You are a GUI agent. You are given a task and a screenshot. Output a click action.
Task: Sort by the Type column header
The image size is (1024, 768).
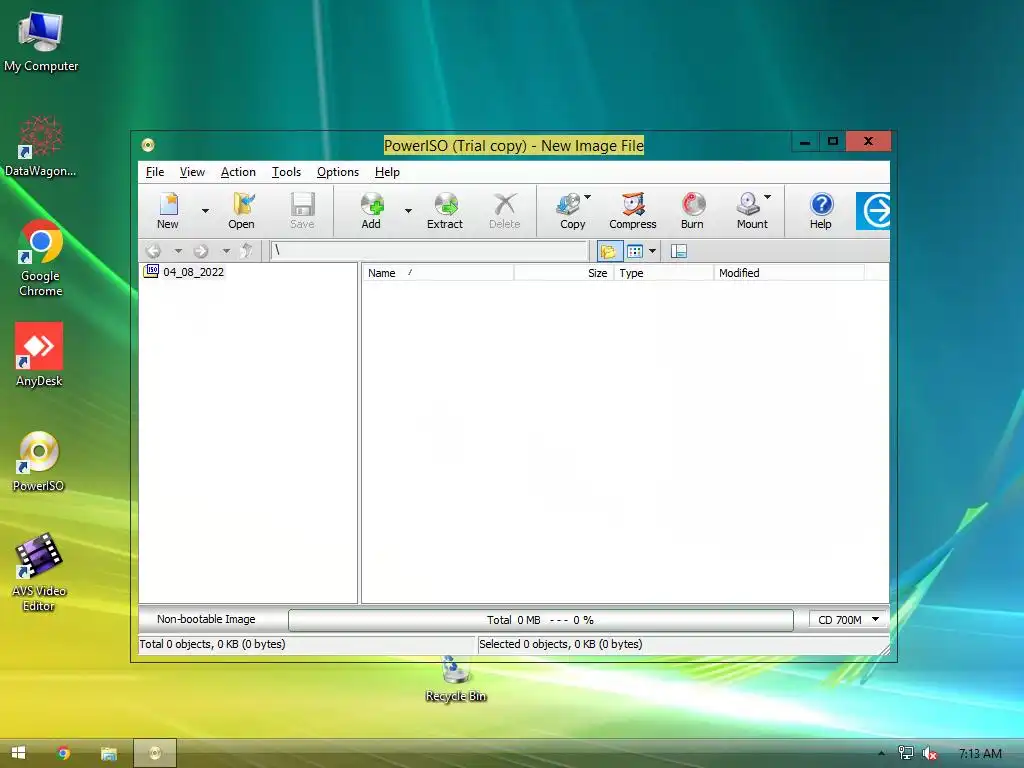tap(664, 273)
